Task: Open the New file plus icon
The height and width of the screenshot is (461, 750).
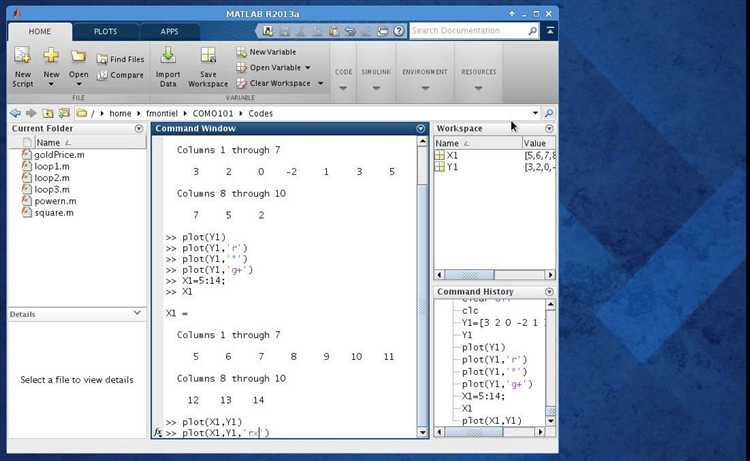Action: [51, 56]
